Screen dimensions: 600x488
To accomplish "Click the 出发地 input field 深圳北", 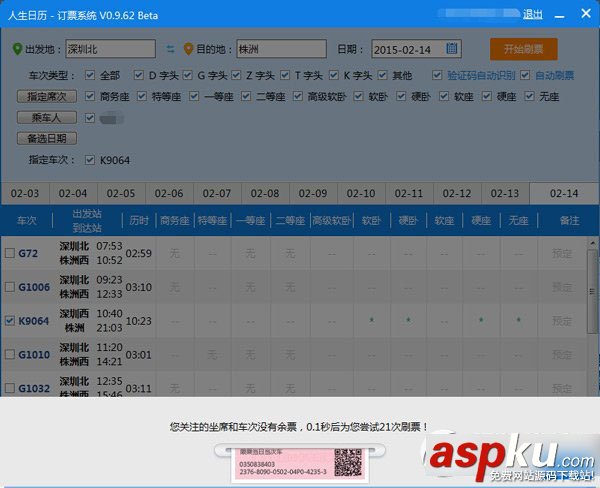I will click(111, 49).
